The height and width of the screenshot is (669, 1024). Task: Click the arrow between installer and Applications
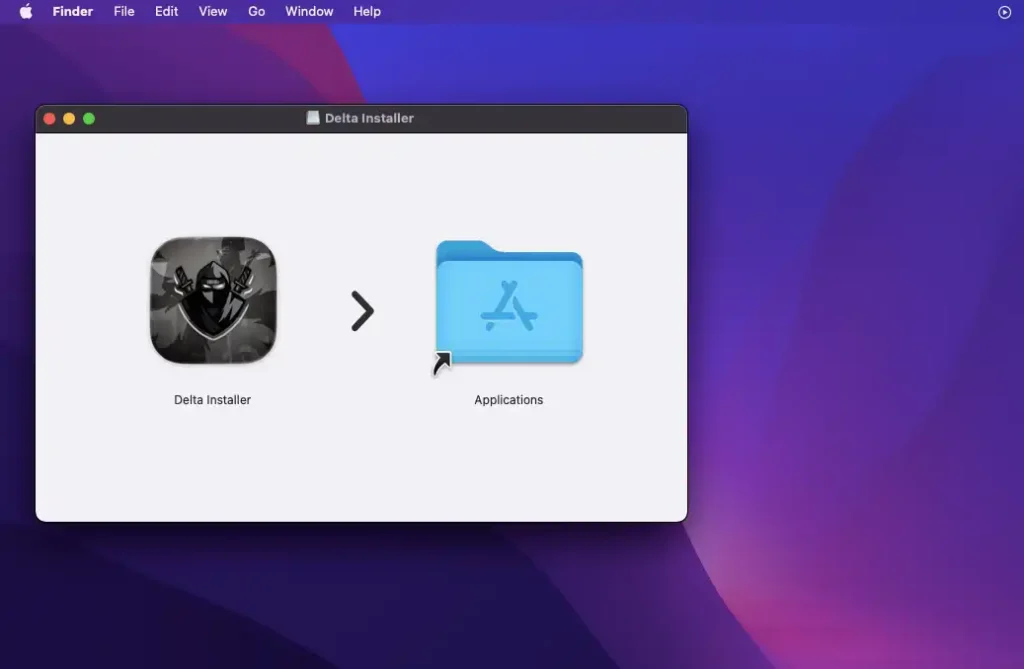(362, 312)
